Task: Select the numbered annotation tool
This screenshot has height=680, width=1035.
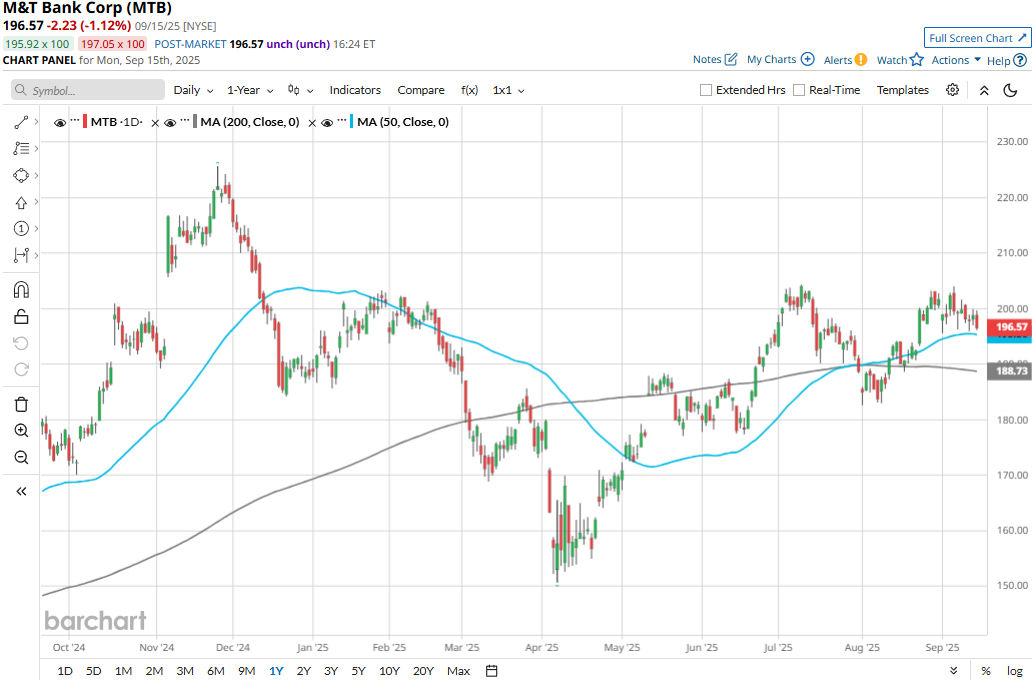Action: tap(21, 228)
